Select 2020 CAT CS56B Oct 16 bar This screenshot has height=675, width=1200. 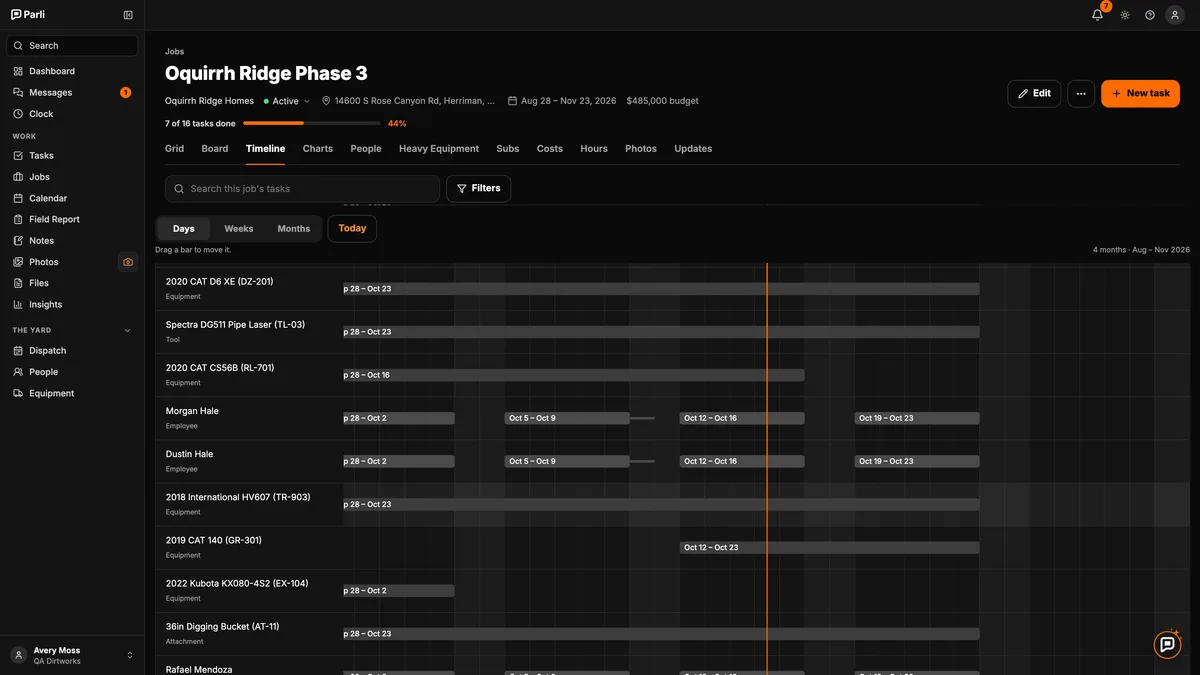click(573, 375)
